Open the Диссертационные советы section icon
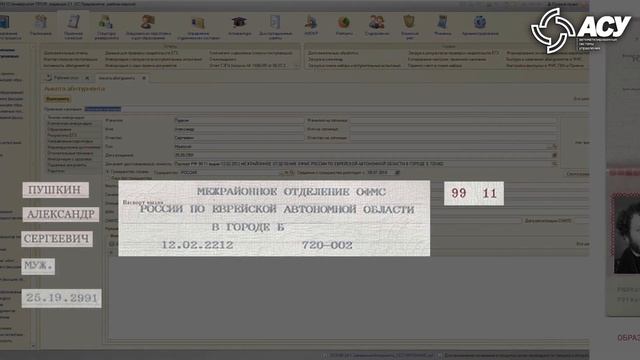Image resolution: width=640 pixels, height=360 pixels. pyautogui.click(x=275, y=22)
